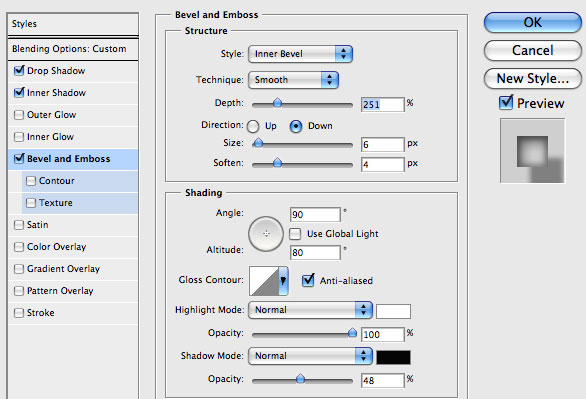Enable the Texture checkbox
The height and width of the screenshot is (399, 586).
(x=31, y=203)
